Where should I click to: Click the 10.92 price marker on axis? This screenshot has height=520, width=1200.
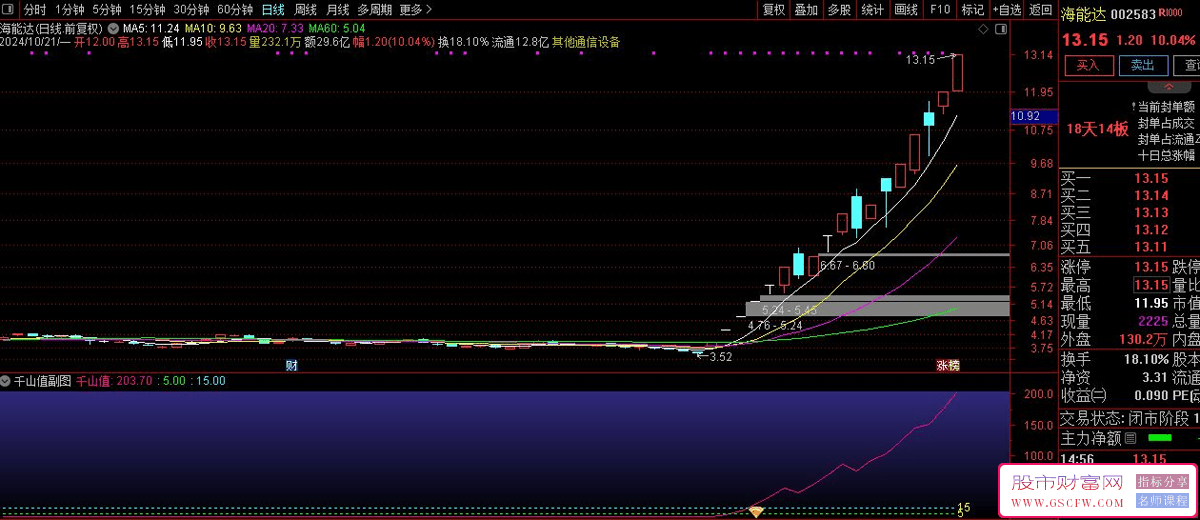coord(1025,116)
